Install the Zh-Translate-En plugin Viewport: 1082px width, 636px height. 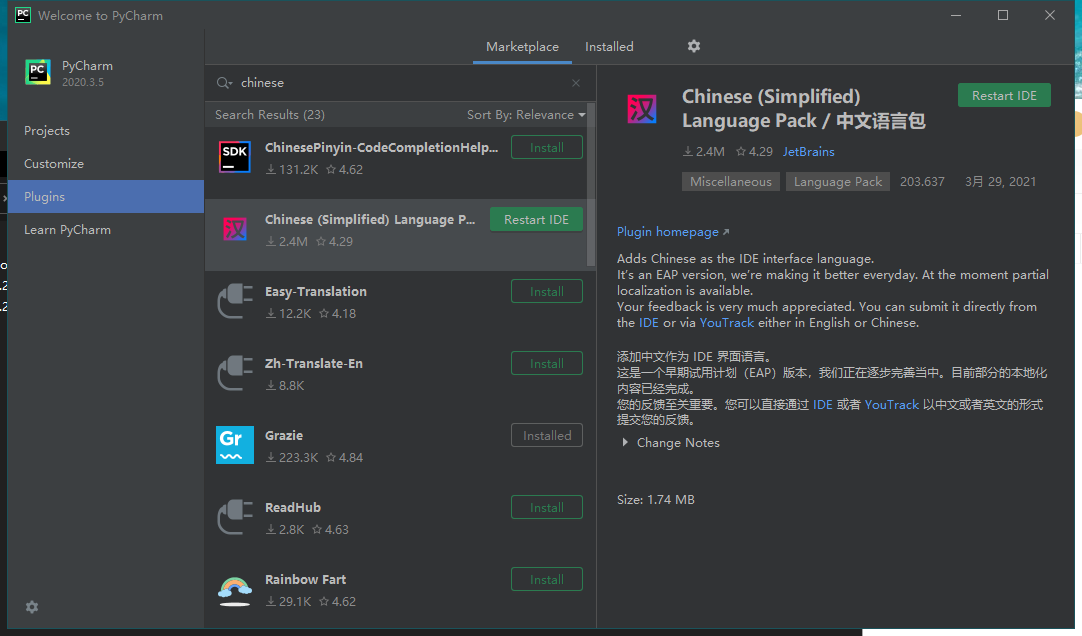tap(547, 364)
